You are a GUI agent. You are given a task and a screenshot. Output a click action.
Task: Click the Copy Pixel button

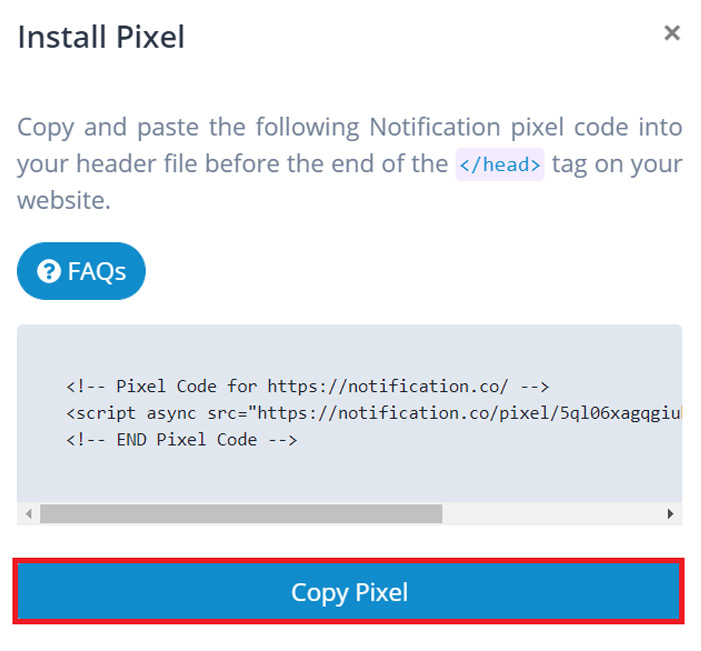(349, 591)
